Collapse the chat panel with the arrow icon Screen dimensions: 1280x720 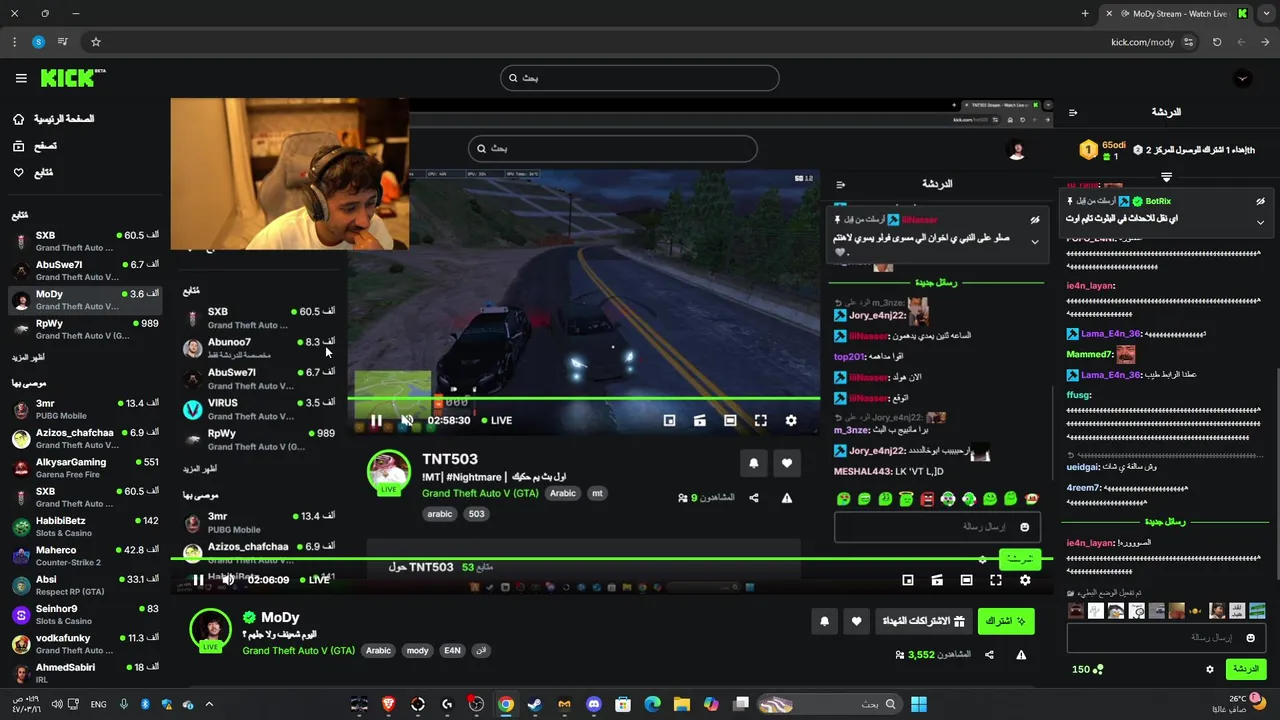point(1073,113)
